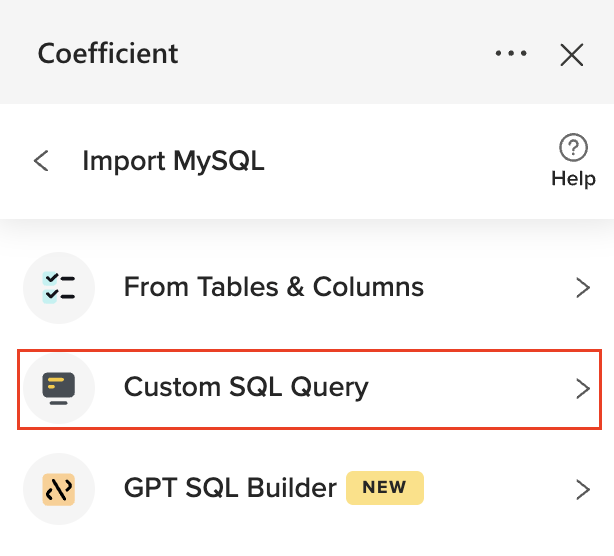Select the From Tables & Columns label

pyautogui.click(x=273, y=288)
